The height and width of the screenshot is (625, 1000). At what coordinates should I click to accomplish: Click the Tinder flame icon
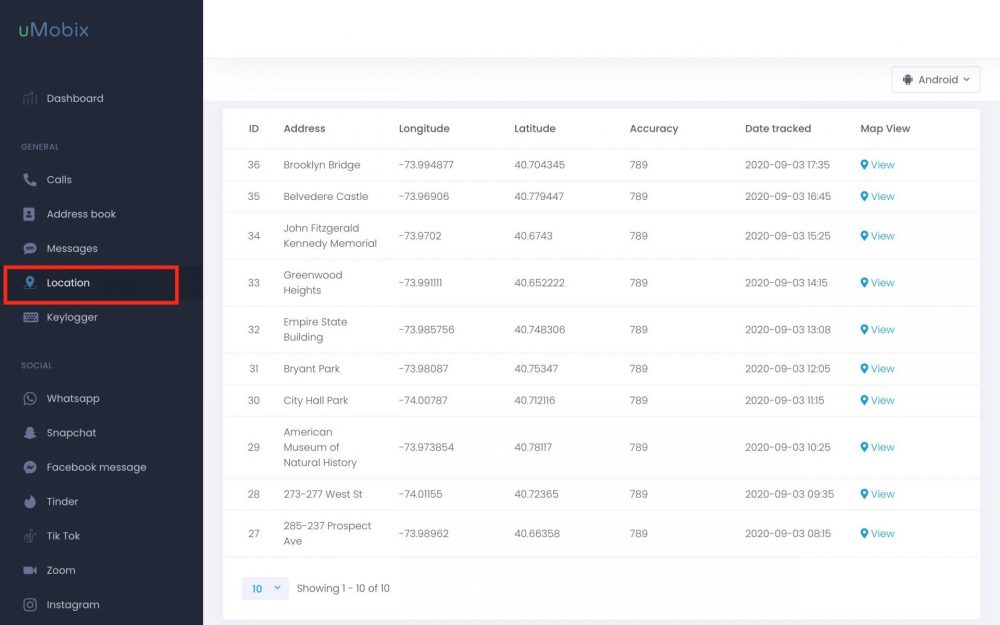point(30,502)
